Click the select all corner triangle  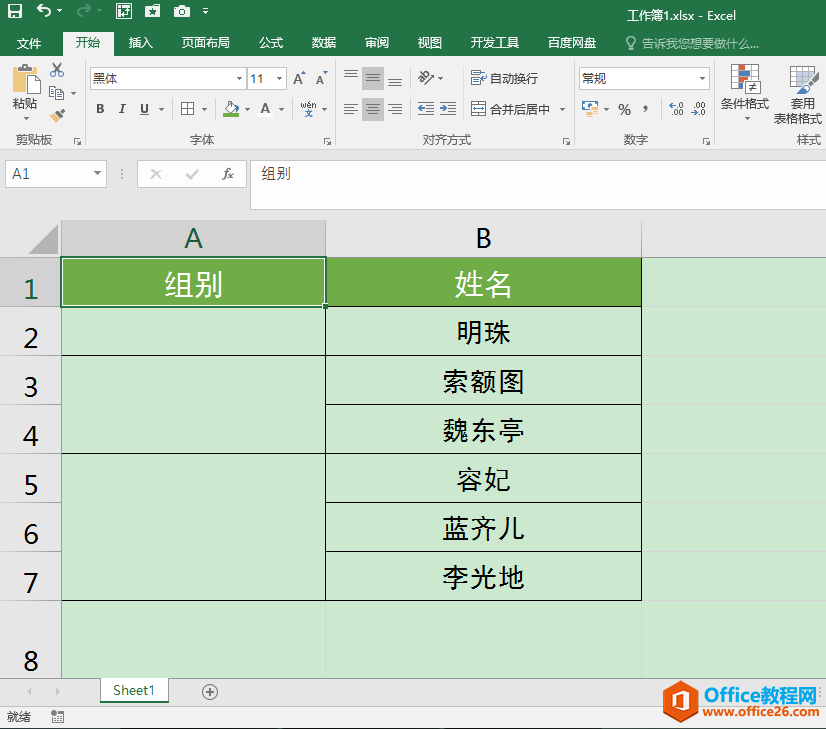point(43,239)
